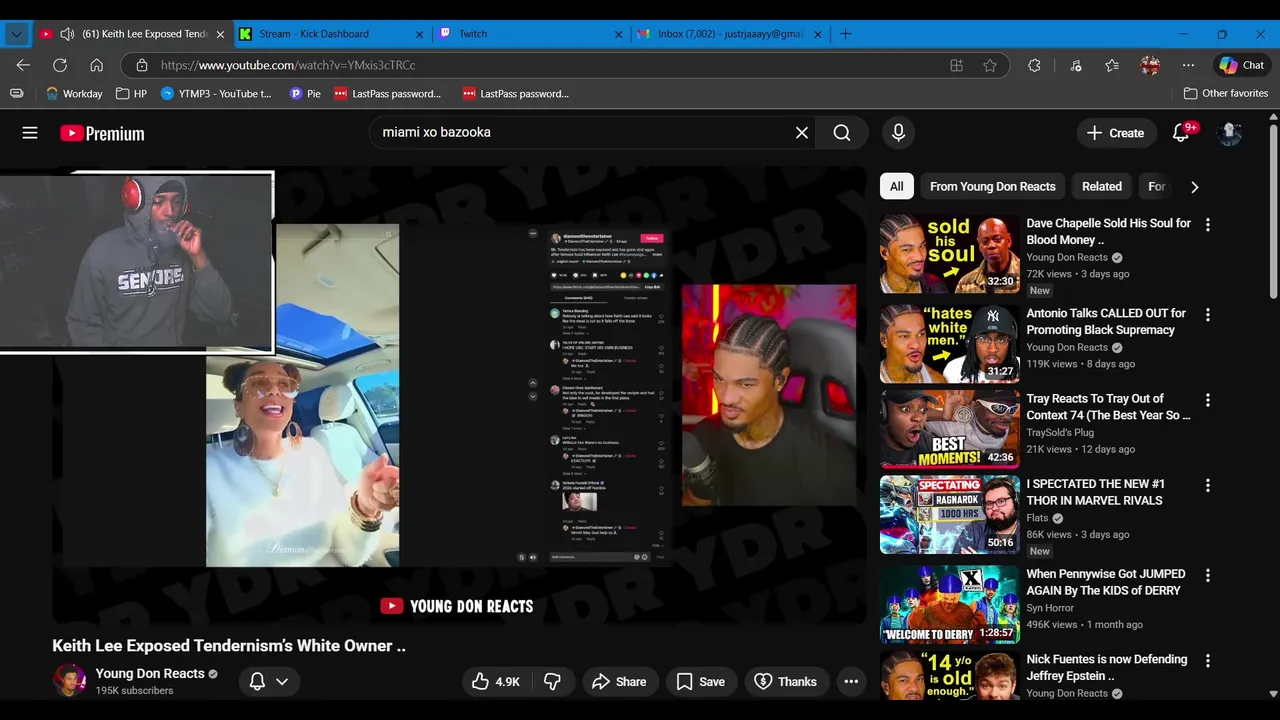Open the Favorites hub icon
The width and height of the screenshot is (1280, 720).
pyautogui.click(x=1112, y=65)
